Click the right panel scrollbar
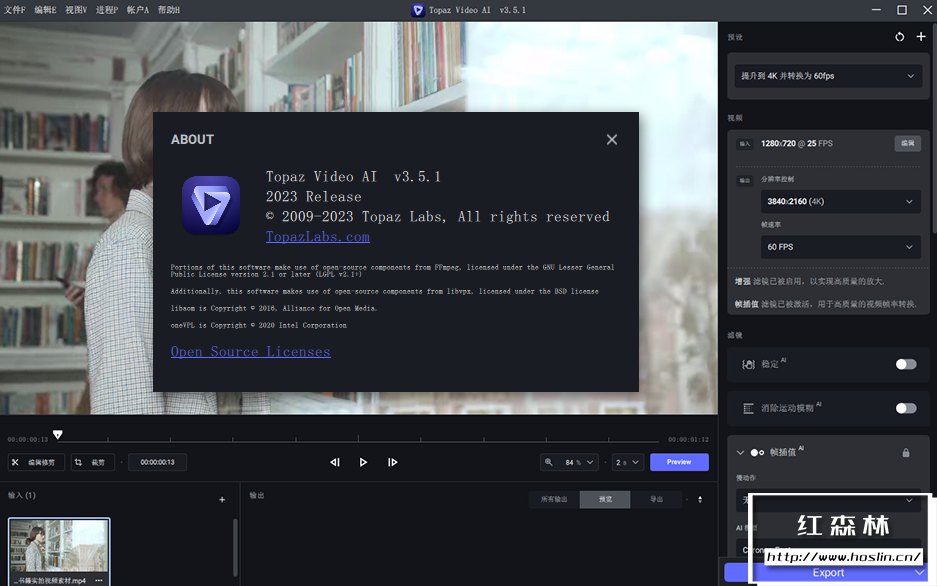937x586 pixels. [934, 128]
